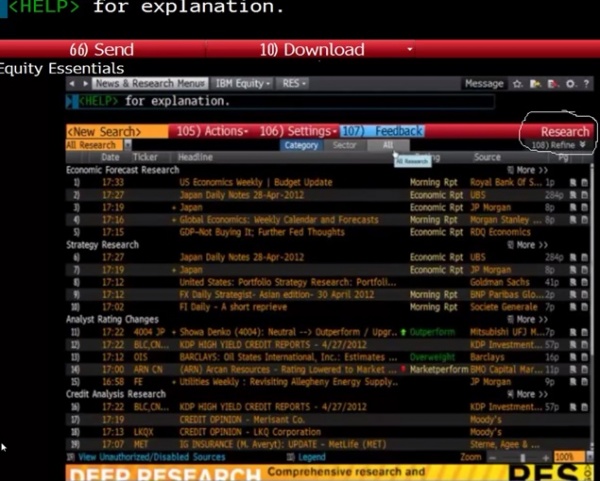The height and width of the screenshot is (481, 600).
Task: Click the question mark help icon
Action: click(x=586, y=84)
